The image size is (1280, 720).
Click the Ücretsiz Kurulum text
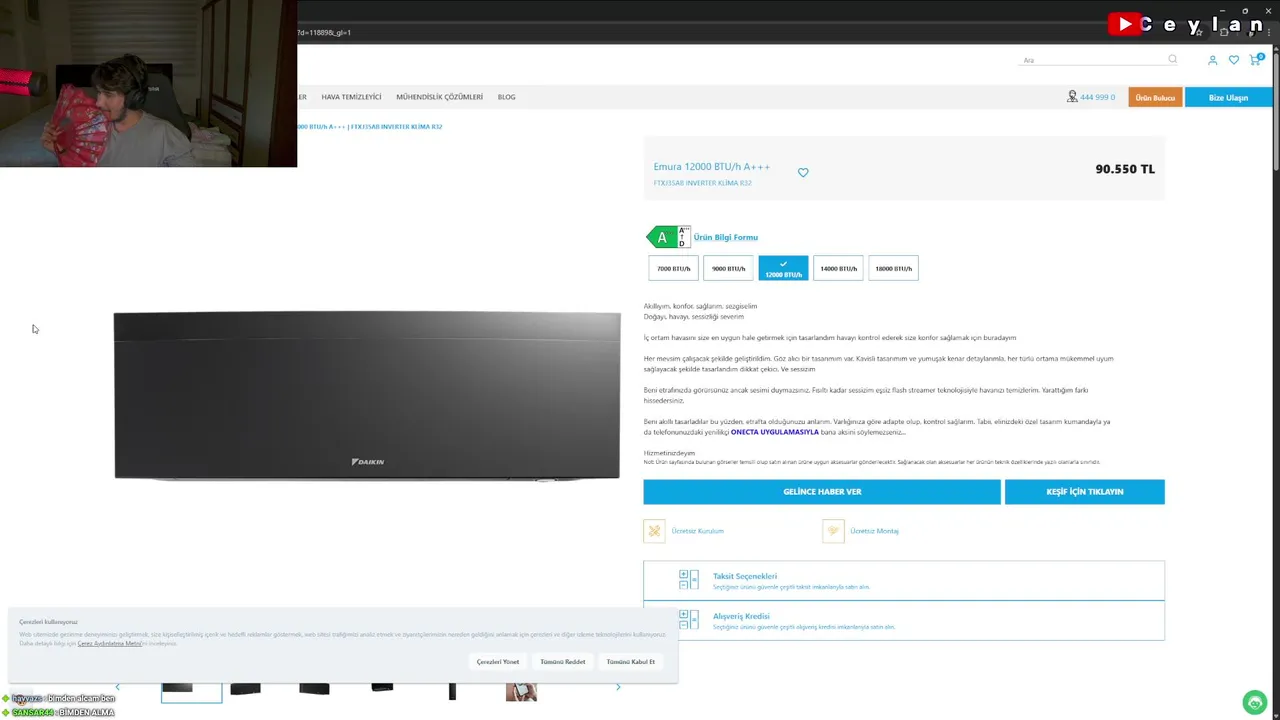tap(698, 531)
